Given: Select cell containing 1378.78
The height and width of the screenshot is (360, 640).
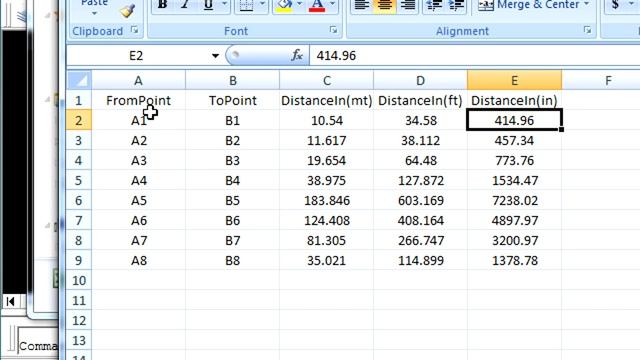Looking at the screenshot, I should (514, 260).
